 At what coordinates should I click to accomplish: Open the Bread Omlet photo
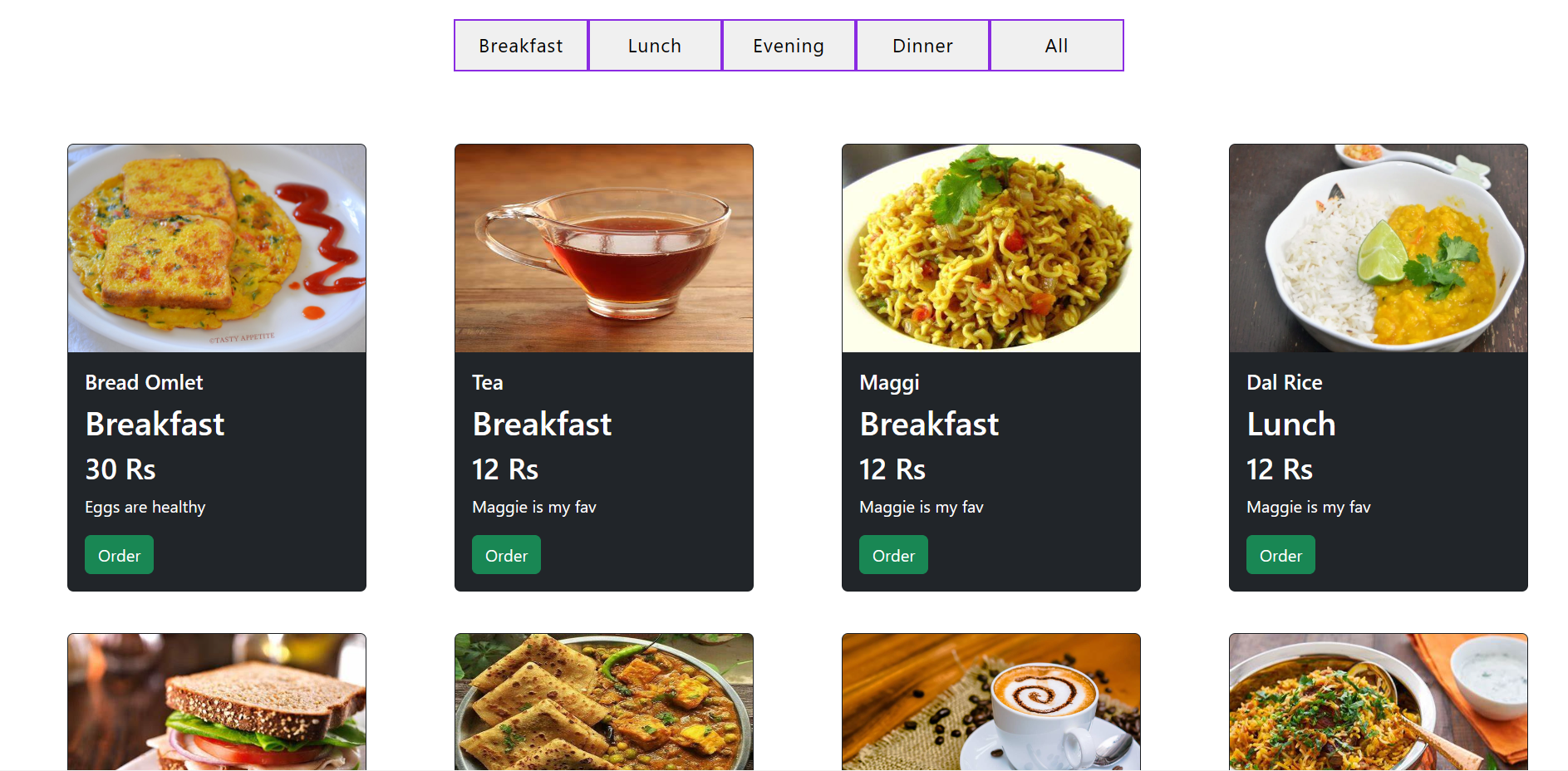click(x=217, y=248)
